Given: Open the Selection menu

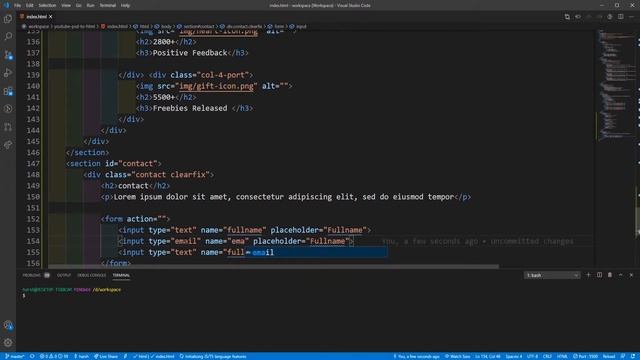Looking at the screenshot, I should (47, 5).
